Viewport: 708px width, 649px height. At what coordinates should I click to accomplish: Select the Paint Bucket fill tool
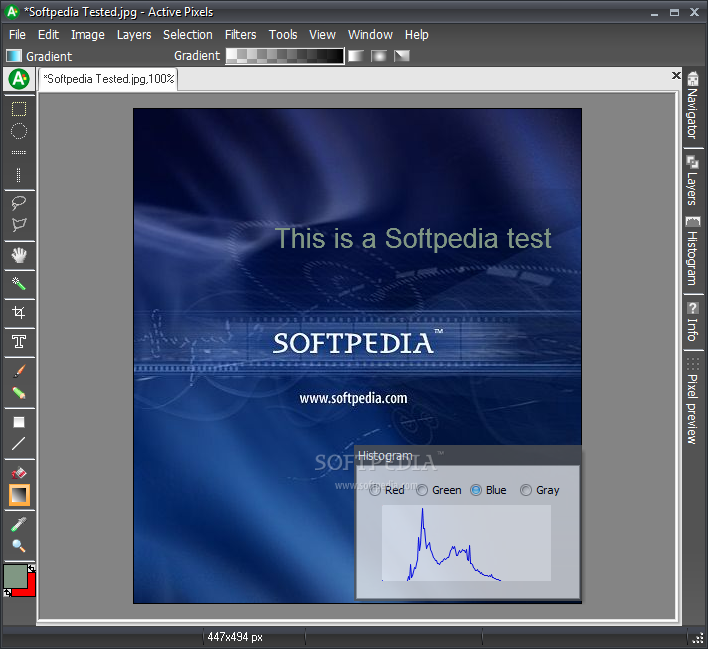coord(19,473)
